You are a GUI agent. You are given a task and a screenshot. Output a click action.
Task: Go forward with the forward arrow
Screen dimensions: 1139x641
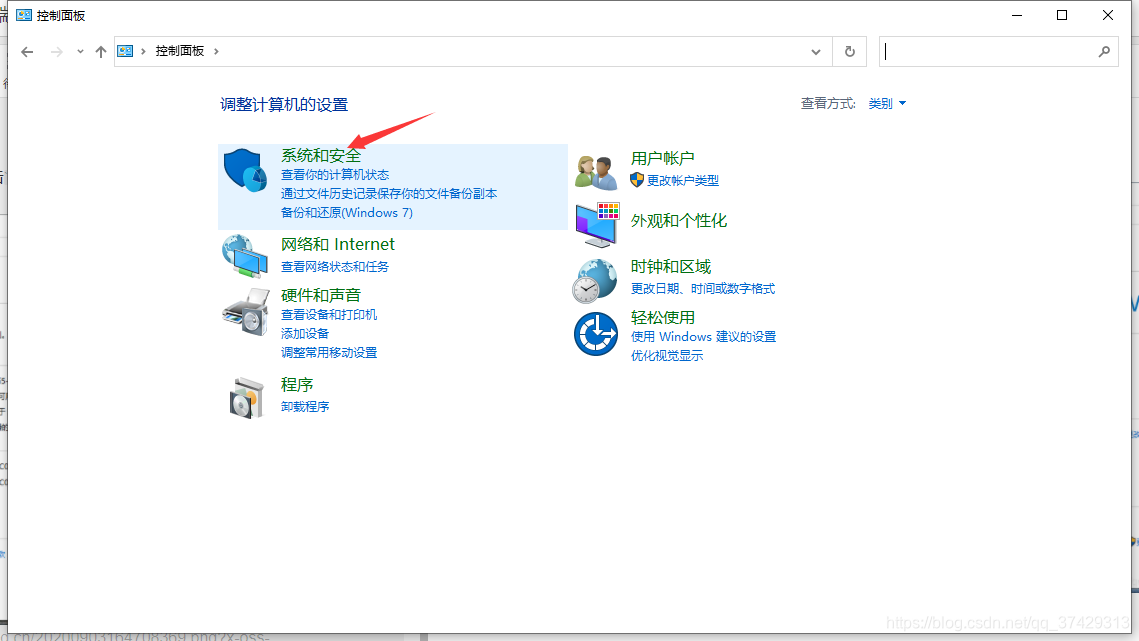[56, 52]
